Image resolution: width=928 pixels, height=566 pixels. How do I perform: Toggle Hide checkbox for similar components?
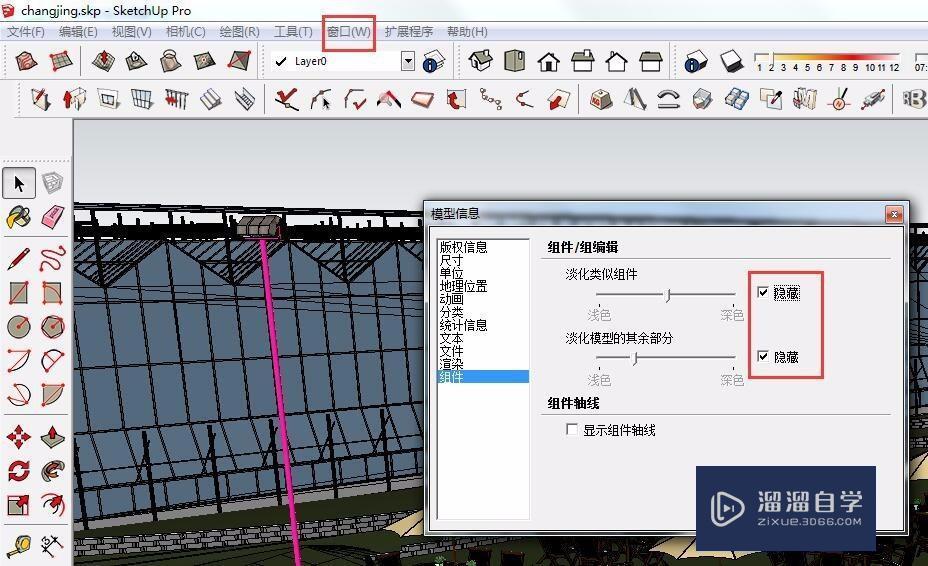pos(763,292)
